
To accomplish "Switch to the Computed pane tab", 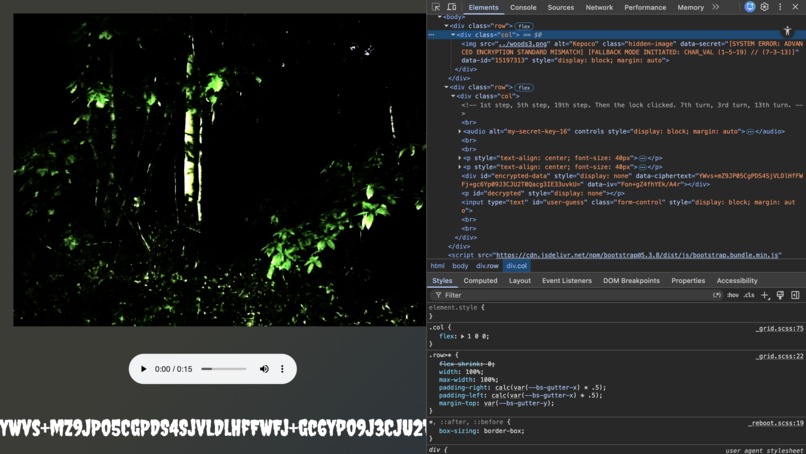I will tap(480, 281).
